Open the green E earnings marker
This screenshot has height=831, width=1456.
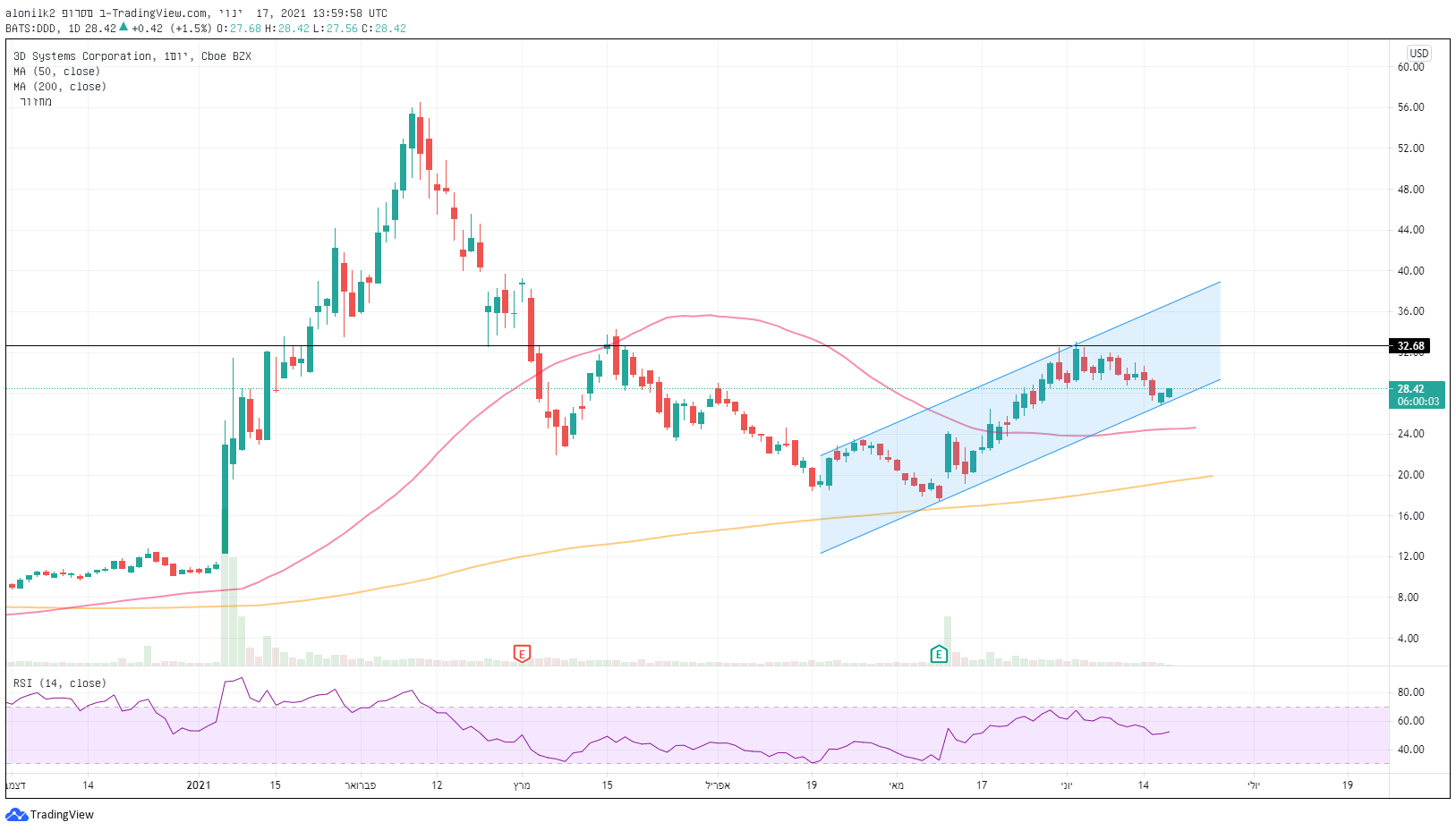[x=939, y=654]
